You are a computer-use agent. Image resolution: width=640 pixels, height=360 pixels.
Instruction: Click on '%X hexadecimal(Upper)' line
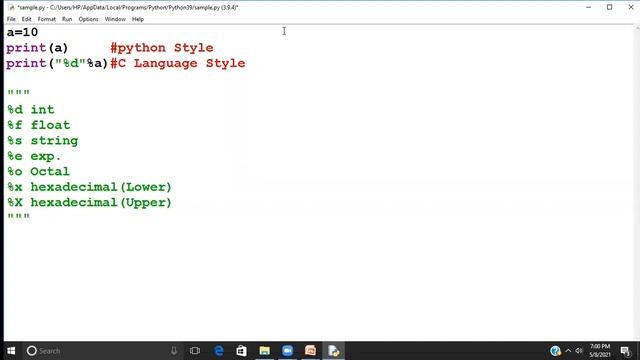click(89, 203)
